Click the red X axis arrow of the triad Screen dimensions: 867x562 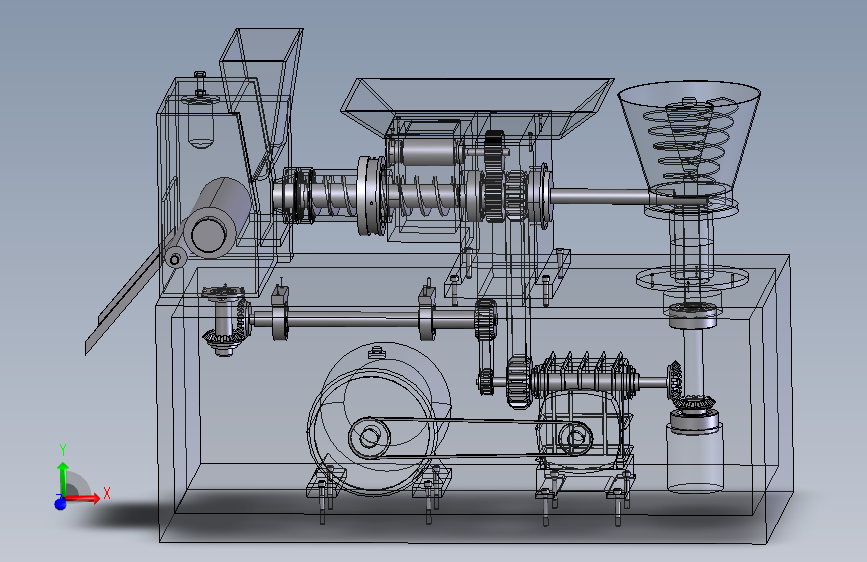point(83,498)
